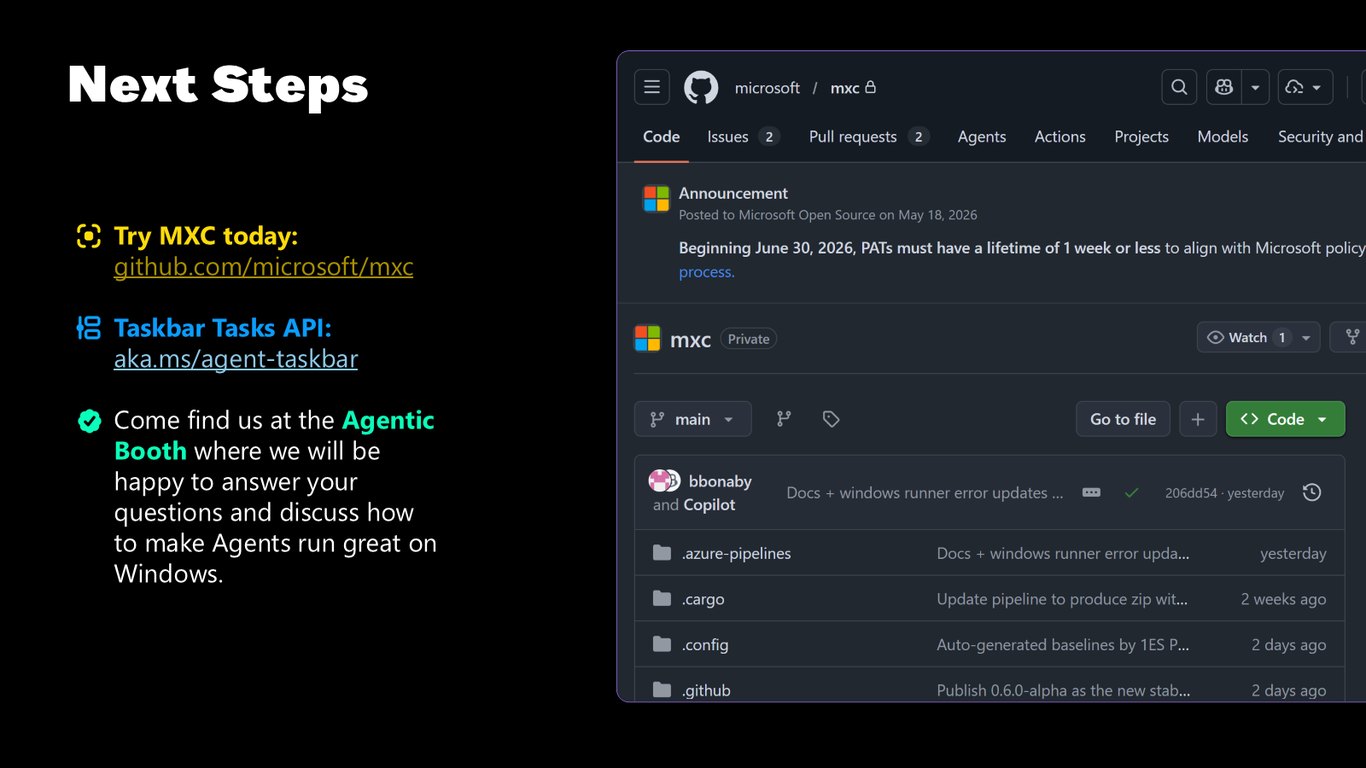Screen dimensions: 1366x768
Task: Click the Go to file button
Action: pyautogui.click(x=1123, y=419)
